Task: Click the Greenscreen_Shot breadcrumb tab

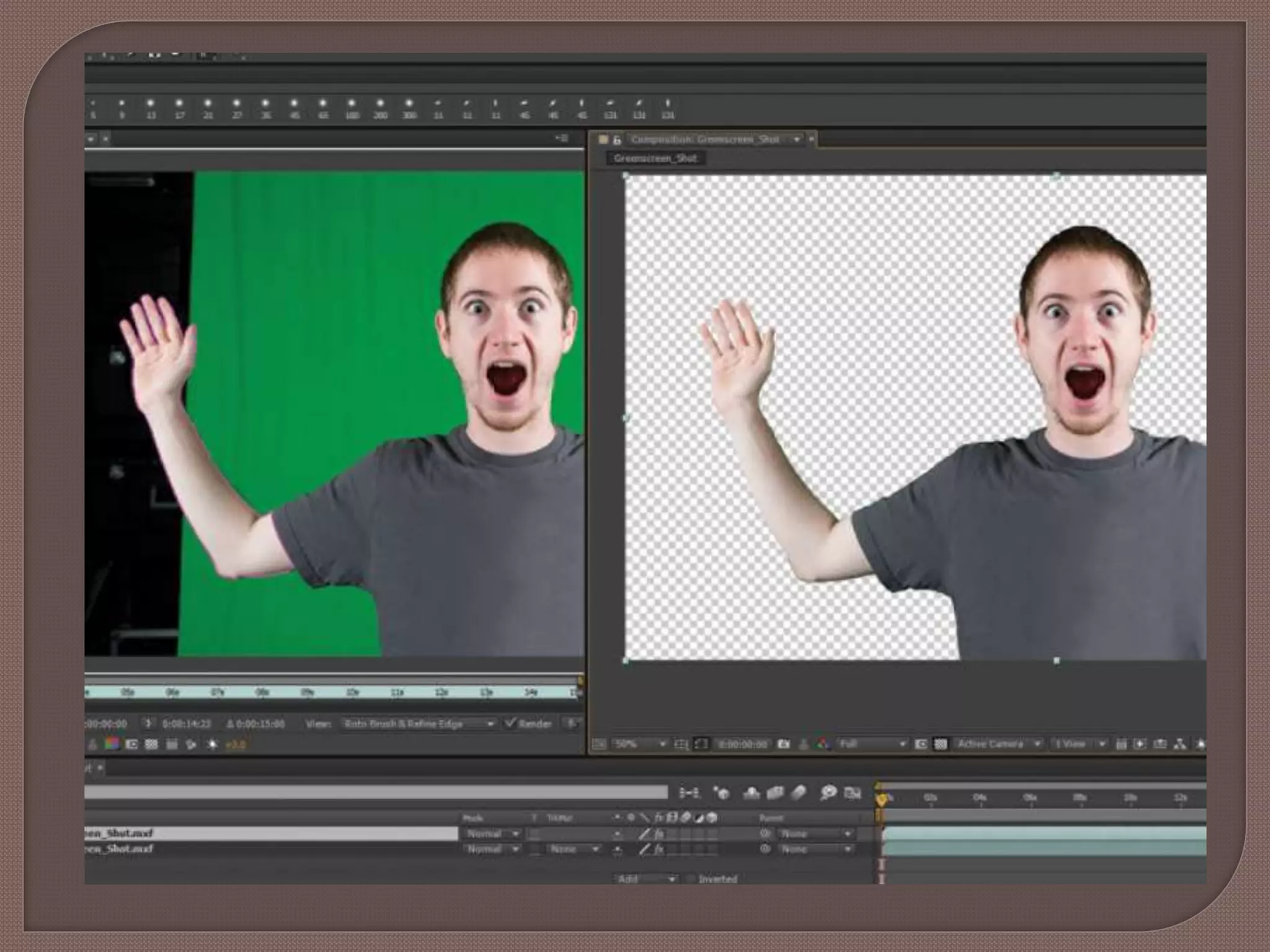Action: coord(655,159)
